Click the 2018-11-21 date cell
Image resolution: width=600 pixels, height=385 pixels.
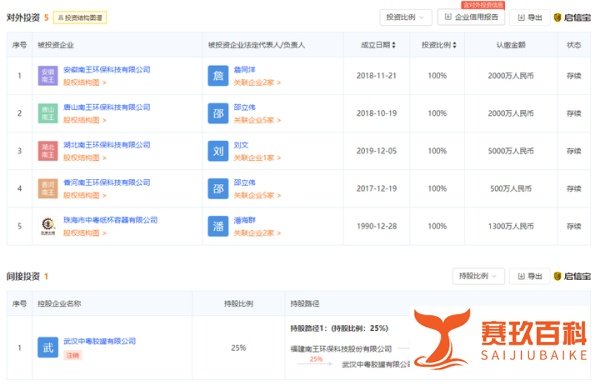[377, 76]
